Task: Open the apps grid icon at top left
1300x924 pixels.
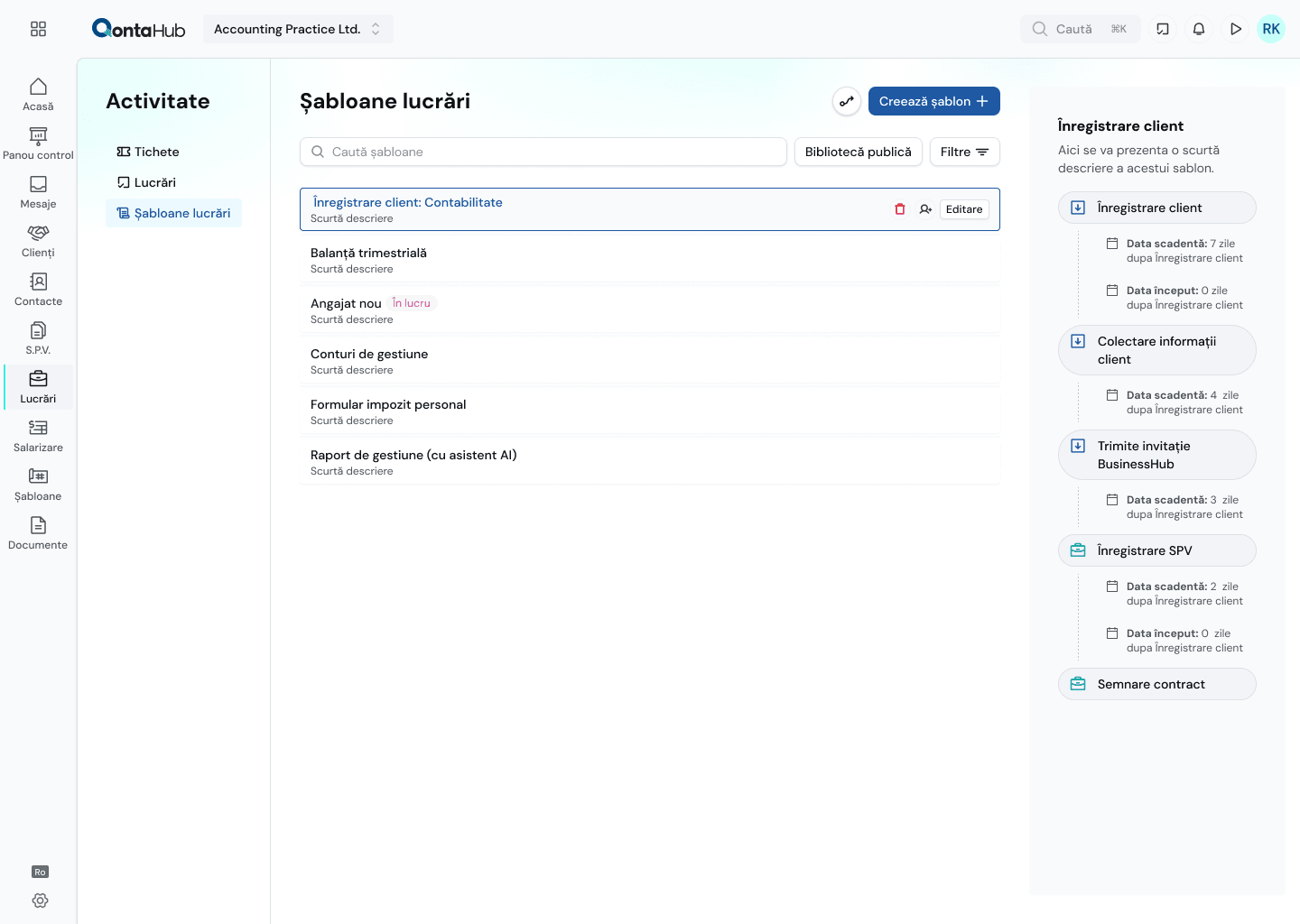Action: [x=38, y=29]
